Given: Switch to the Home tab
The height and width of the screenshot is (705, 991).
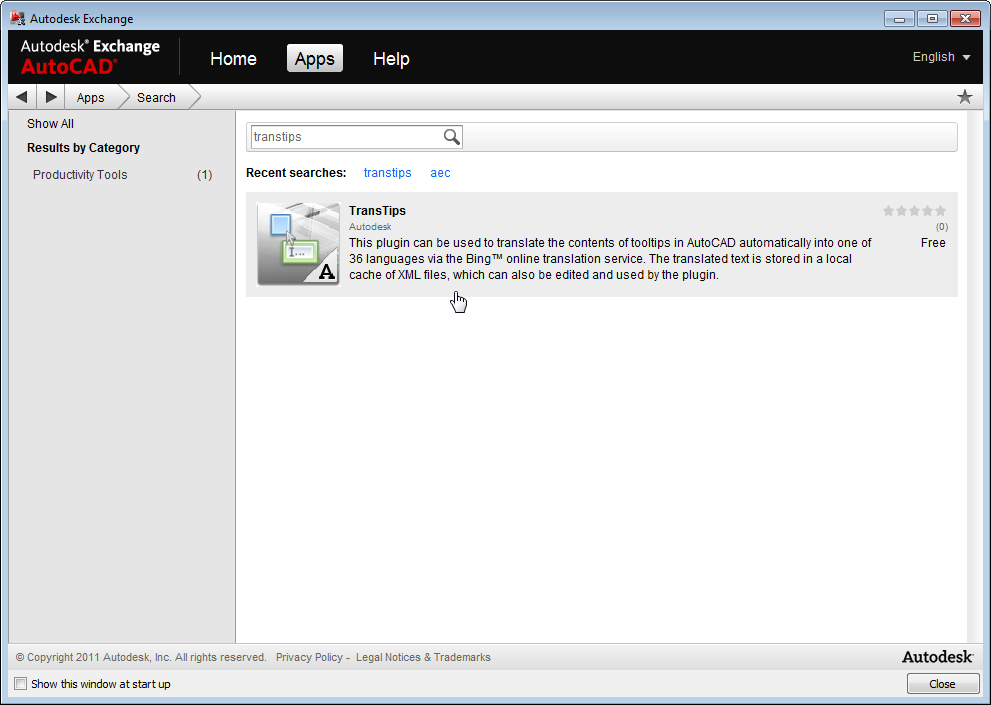Looking at the screenshot, I should tap(233, 59).
